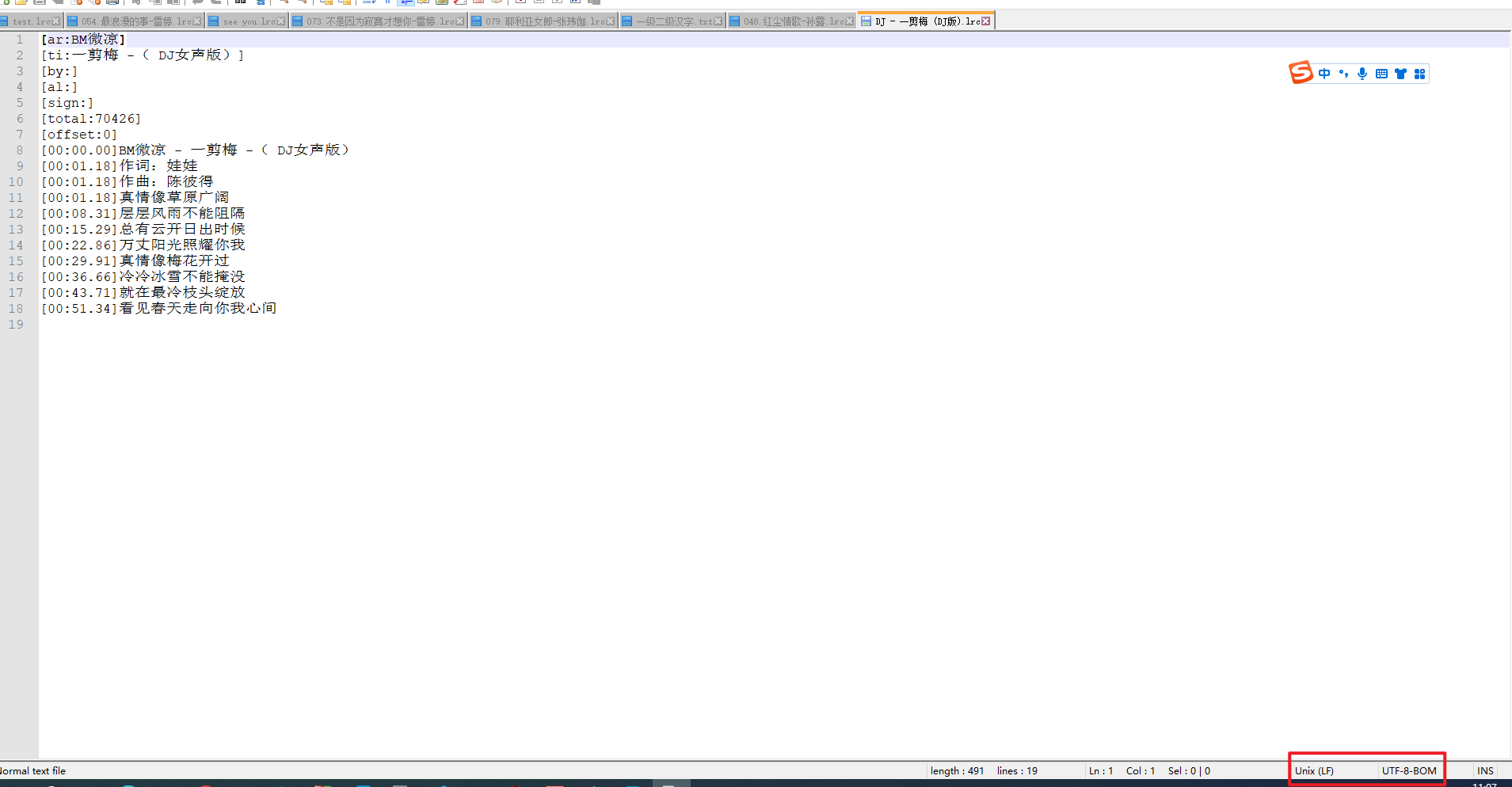Screen dimensions: 1512x787
Task: Open the Sogou toolbox grid icon
Action: pos(1419,74)
